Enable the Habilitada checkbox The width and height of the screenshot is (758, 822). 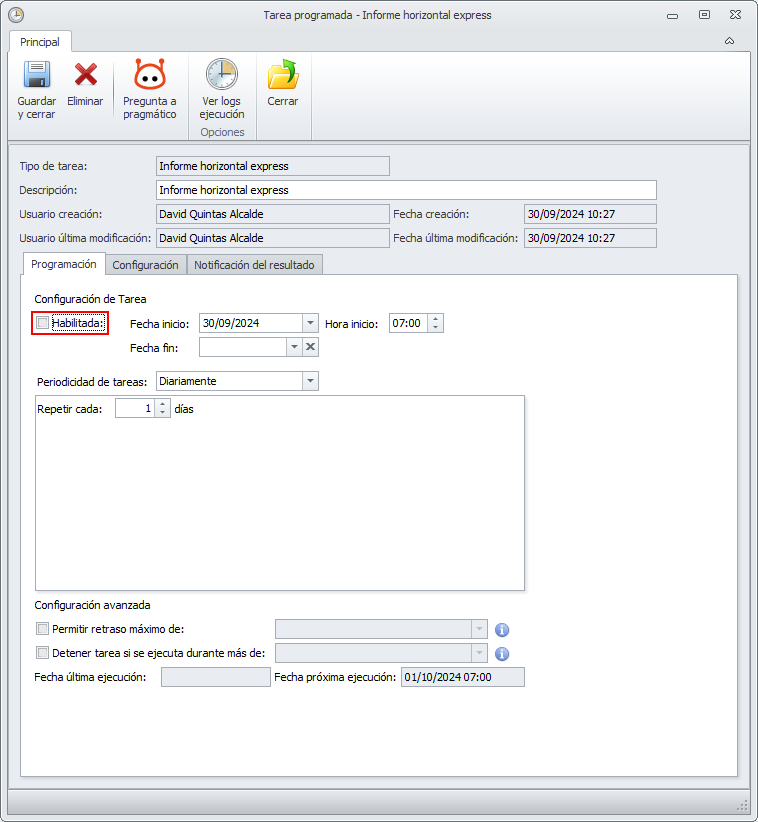[x=42, y=323]
